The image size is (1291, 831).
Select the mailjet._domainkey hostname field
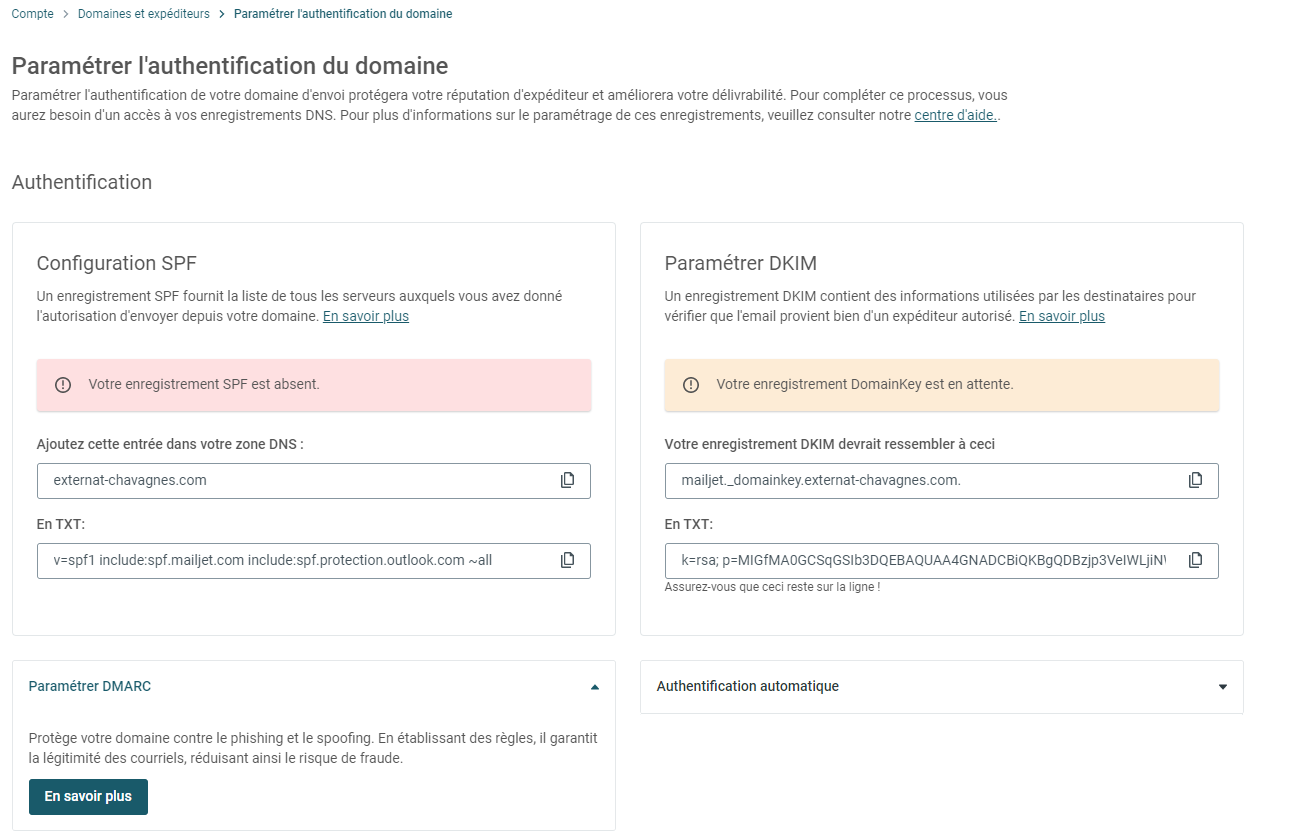click(942, 480)
